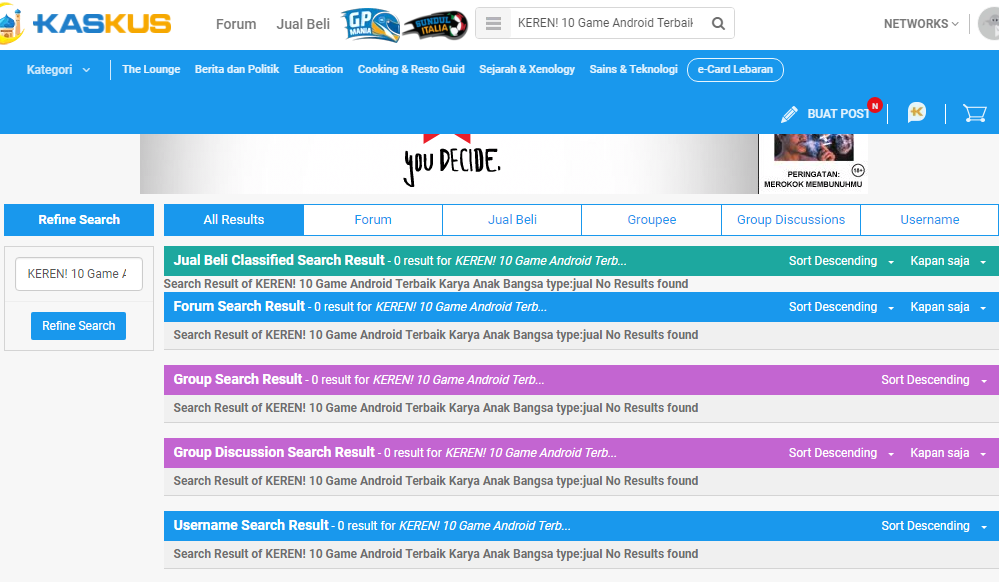The width and height of the screenshot is (999, 582).
Task: Open Sort Descending in Jual Beli Classified results
Action: pos(841,261)
